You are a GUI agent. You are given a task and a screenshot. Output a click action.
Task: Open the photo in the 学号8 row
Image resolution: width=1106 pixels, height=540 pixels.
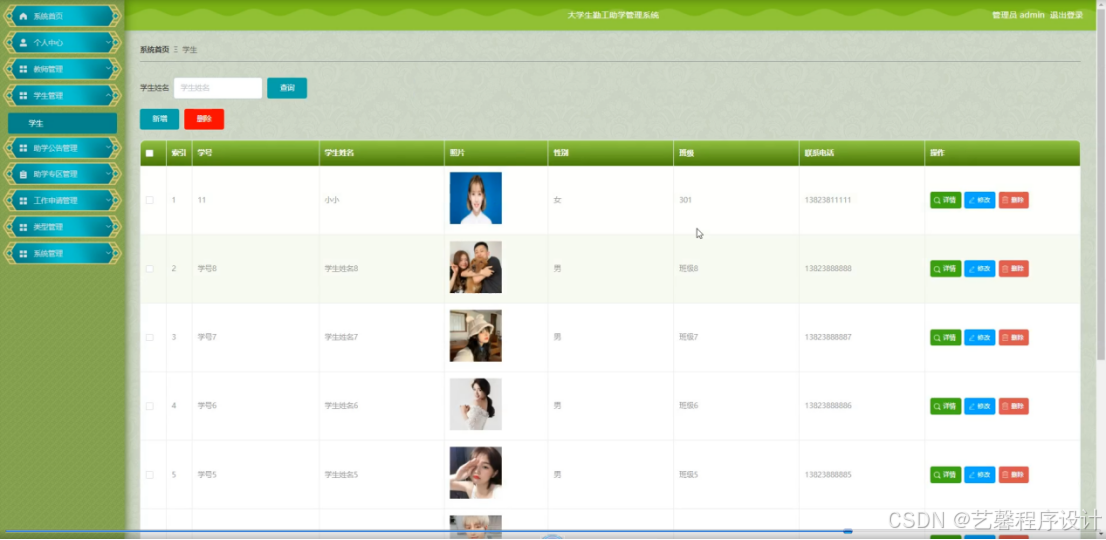(475, 267)
